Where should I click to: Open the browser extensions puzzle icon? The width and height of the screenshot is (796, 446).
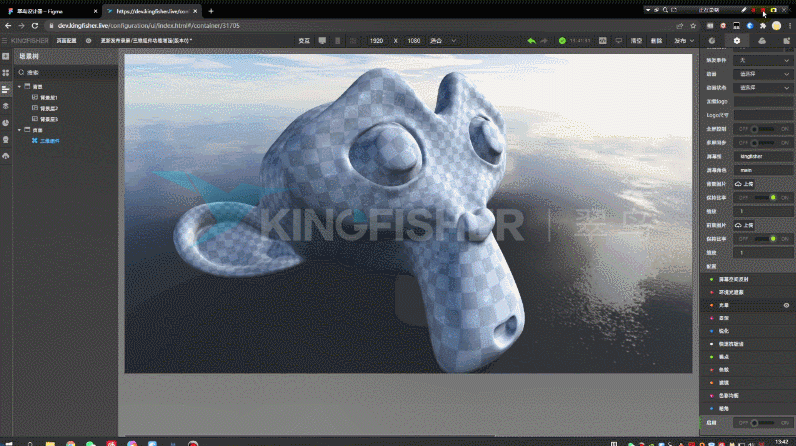(x=762, y=26)
